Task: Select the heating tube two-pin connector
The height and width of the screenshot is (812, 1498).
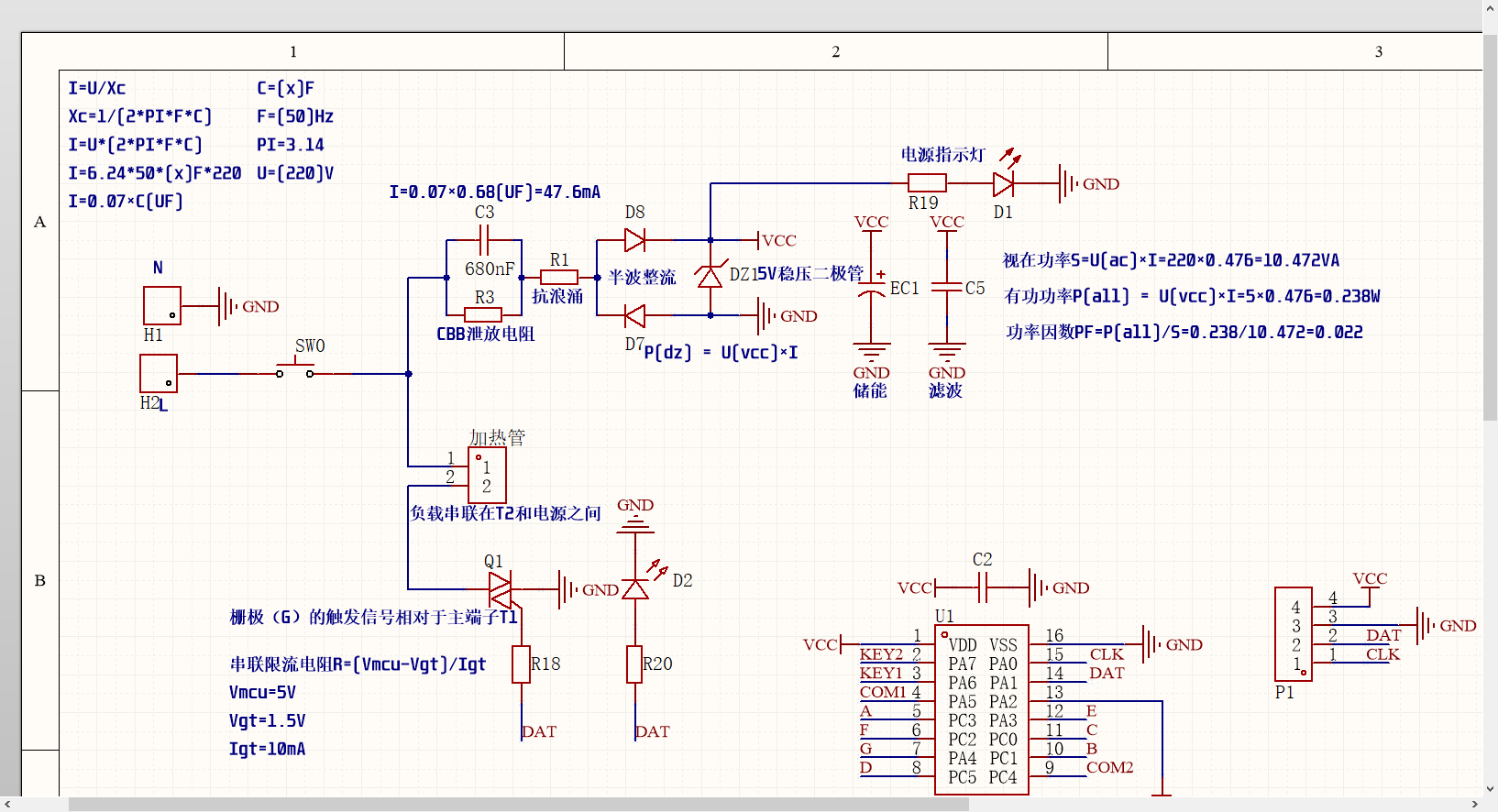Action: (x=487, y=476)
